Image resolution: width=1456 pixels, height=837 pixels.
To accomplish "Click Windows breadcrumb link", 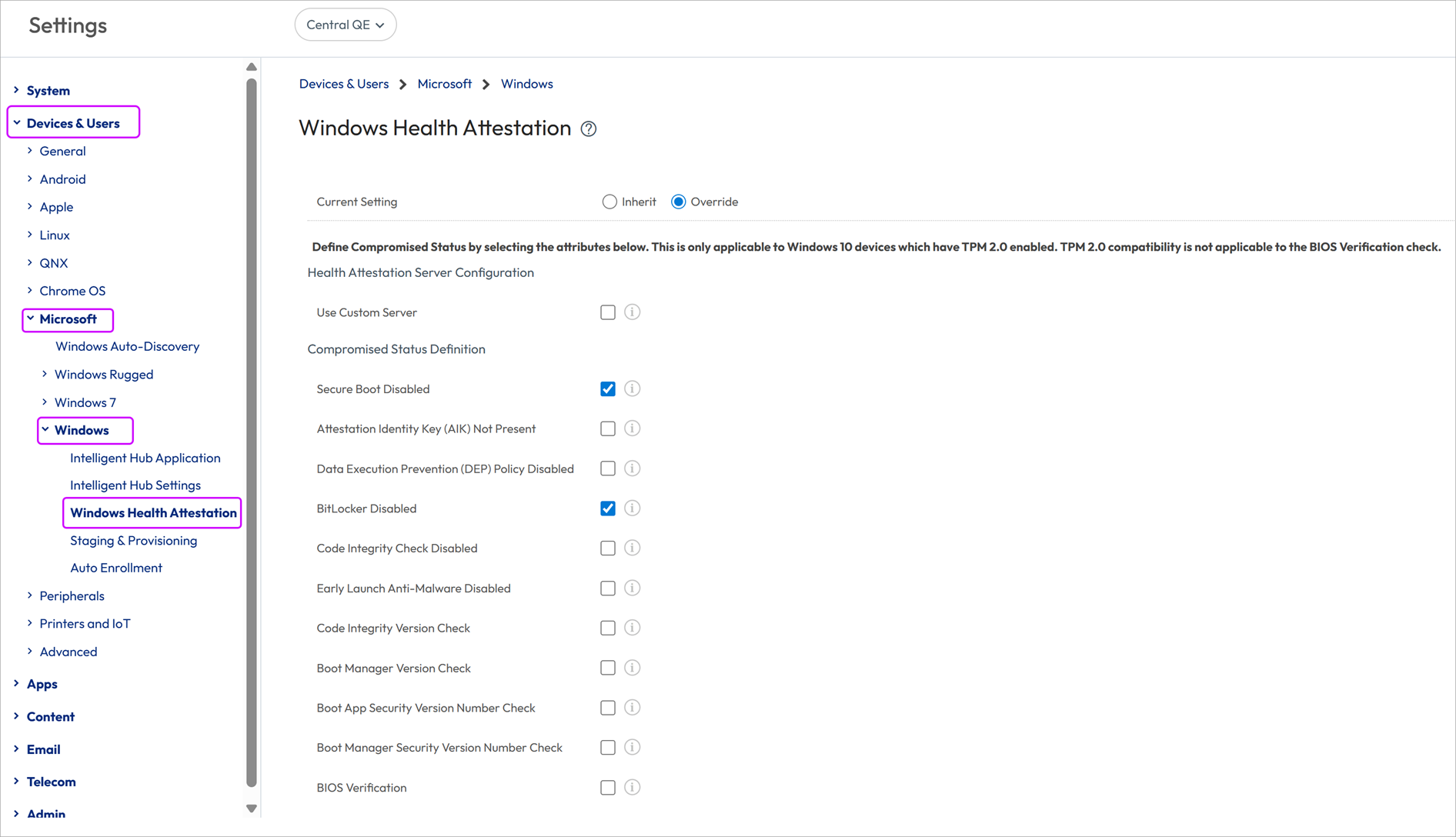I will [527, 84].
